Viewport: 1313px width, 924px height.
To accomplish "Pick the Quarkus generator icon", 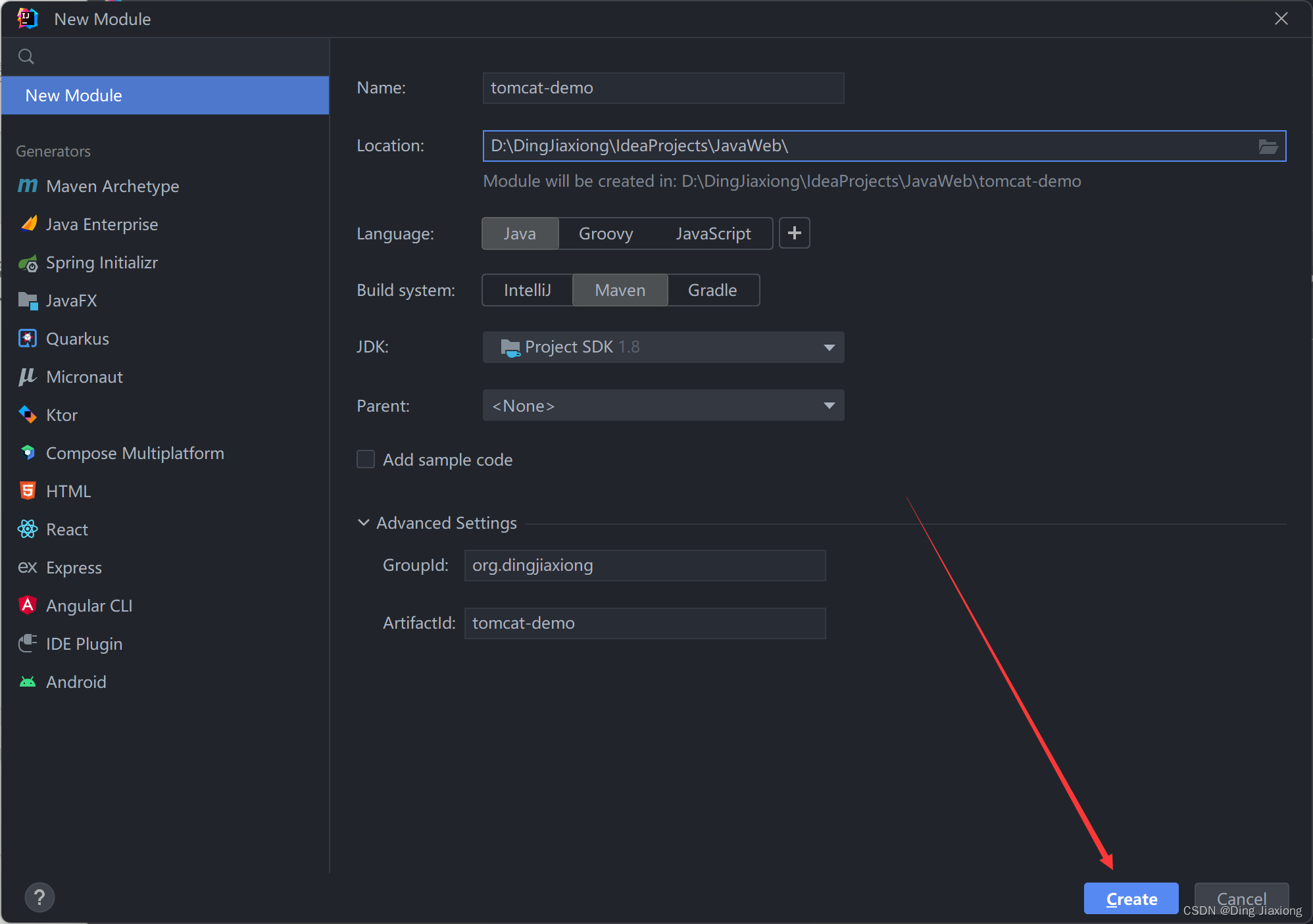I will click(28, 339).
